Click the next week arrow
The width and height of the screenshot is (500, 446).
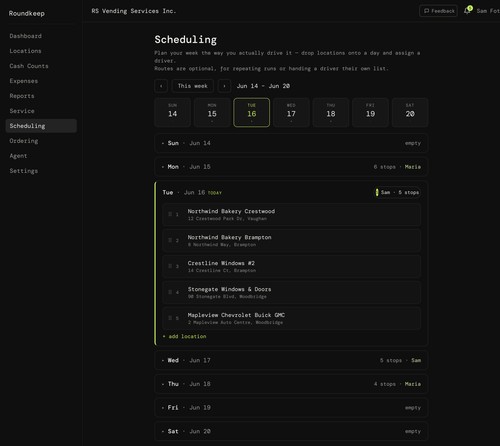tap(224, 86)
